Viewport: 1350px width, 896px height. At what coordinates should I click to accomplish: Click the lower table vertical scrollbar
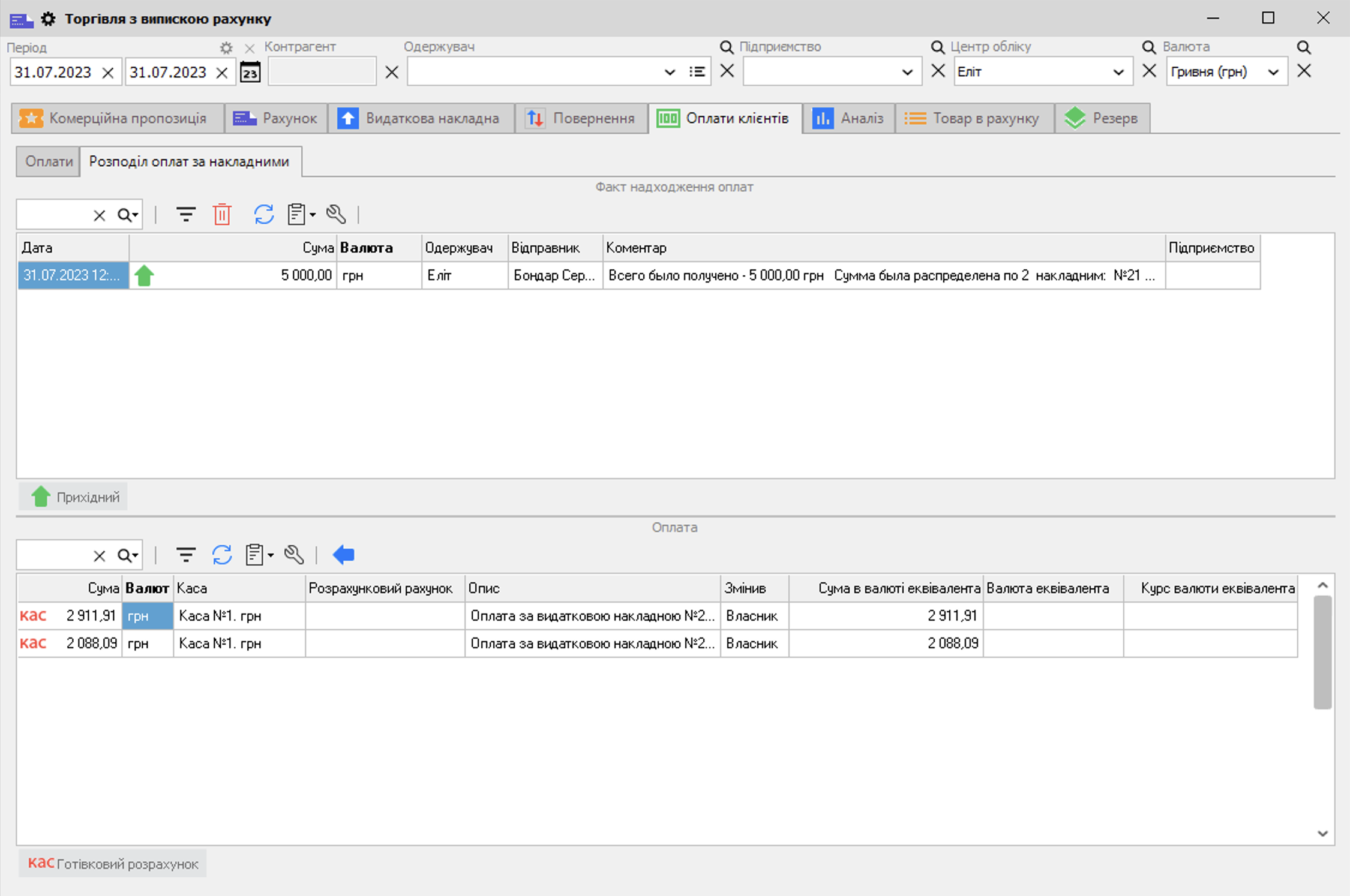coord(1322,651)
